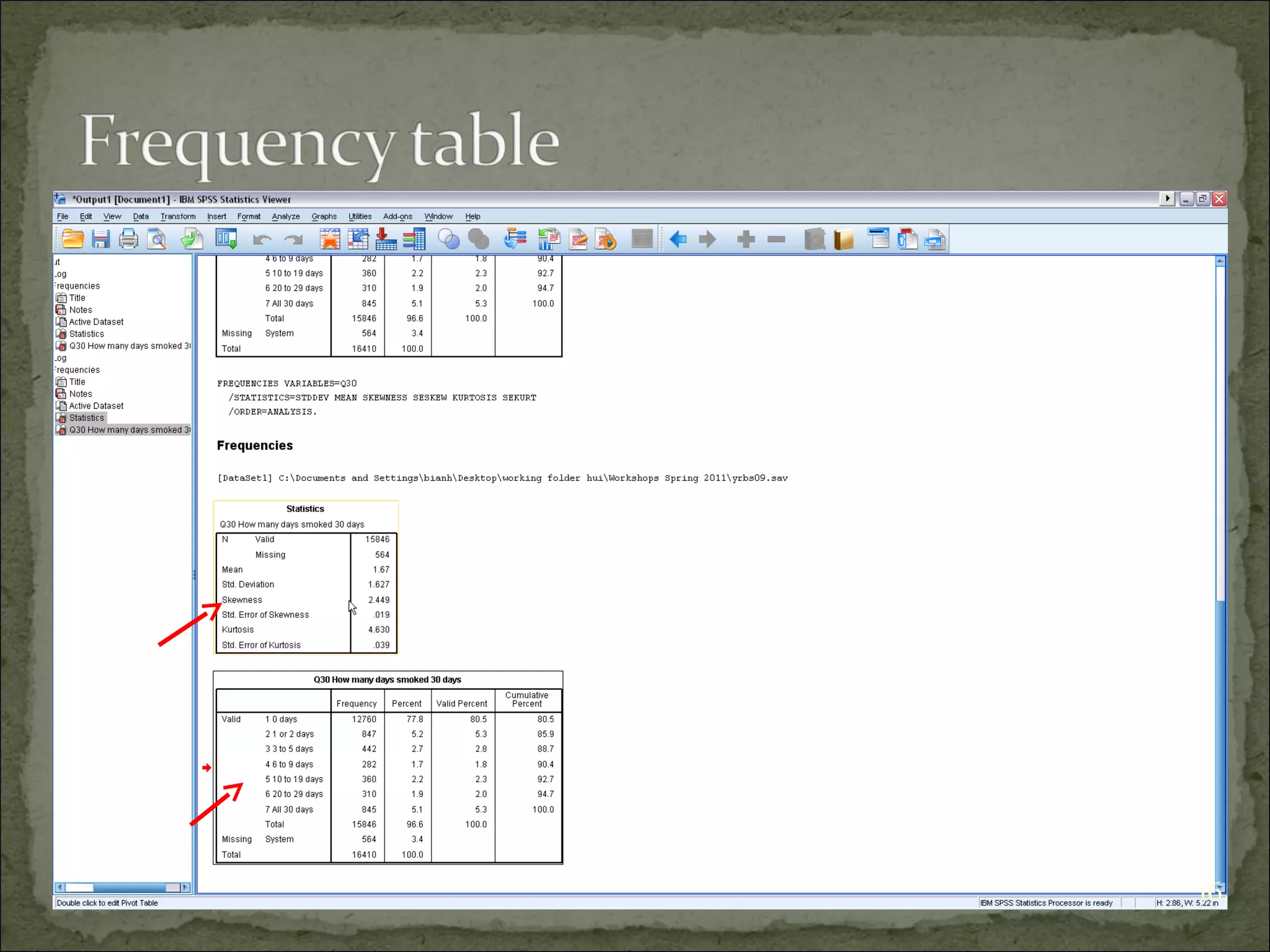Click the Go to Data star icon
The height and width of the screenshot is (952, 1270).
click(x=330, y=239)
